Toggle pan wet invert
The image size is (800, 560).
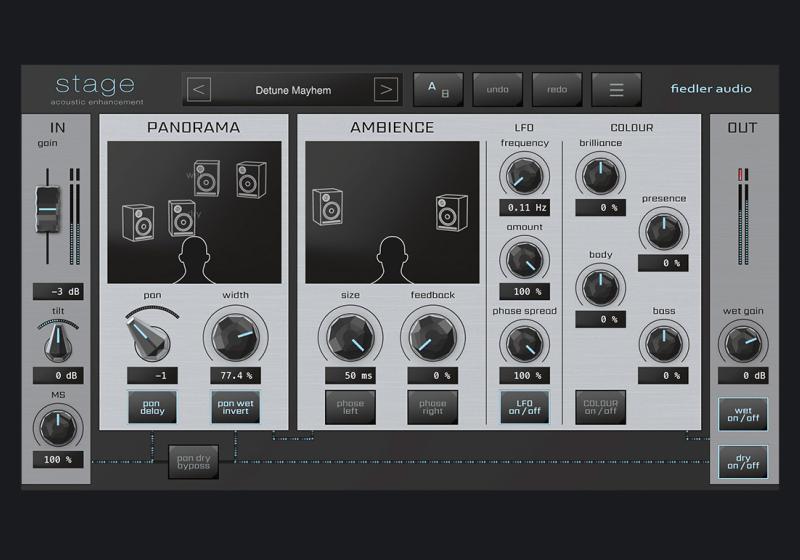click(235, 407)
